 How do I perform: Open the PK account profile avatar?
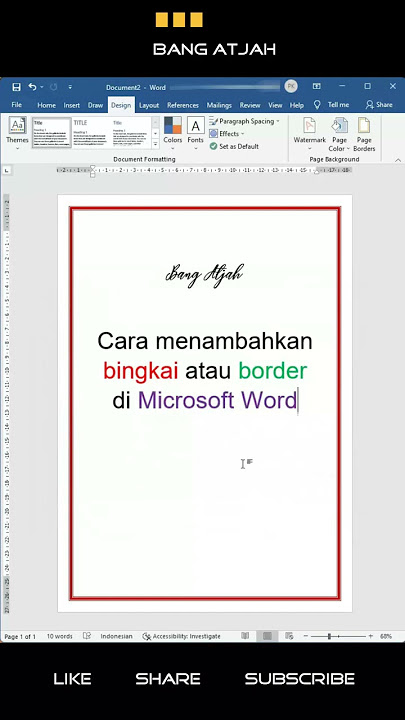[x=291, y=86]
